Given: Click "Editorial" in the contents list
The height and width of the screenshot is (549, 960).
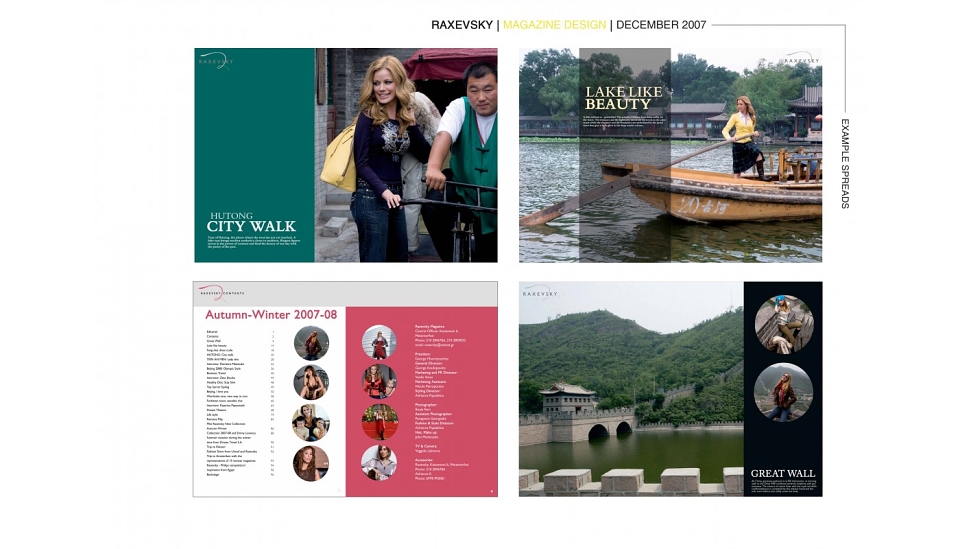Looking at the screenshot, I should click(x=212, y=332).
